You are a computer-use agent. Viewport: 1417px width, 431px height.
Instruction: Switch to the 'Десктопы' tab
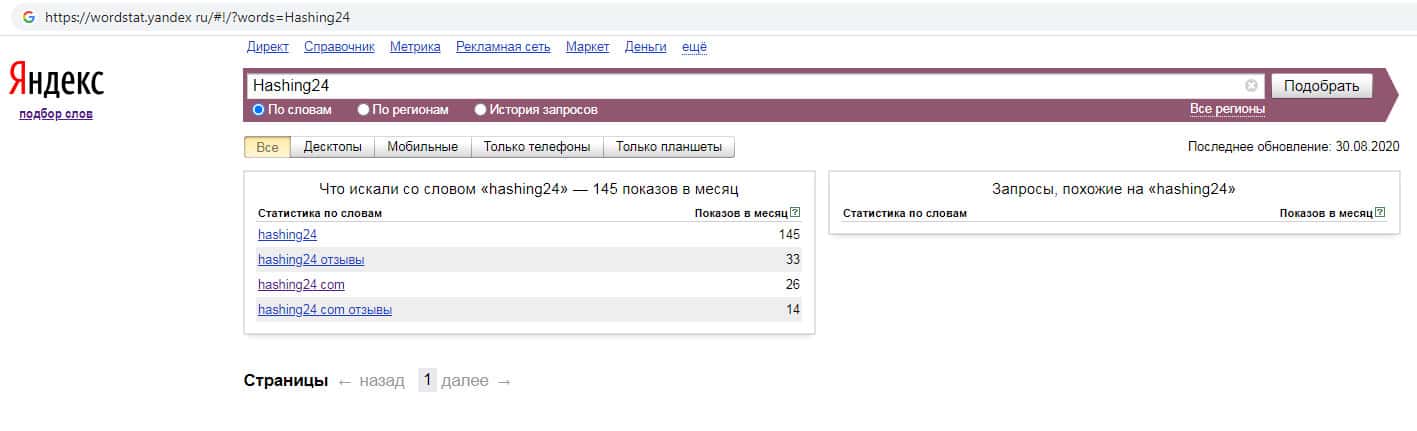click(x=332, y=147)
